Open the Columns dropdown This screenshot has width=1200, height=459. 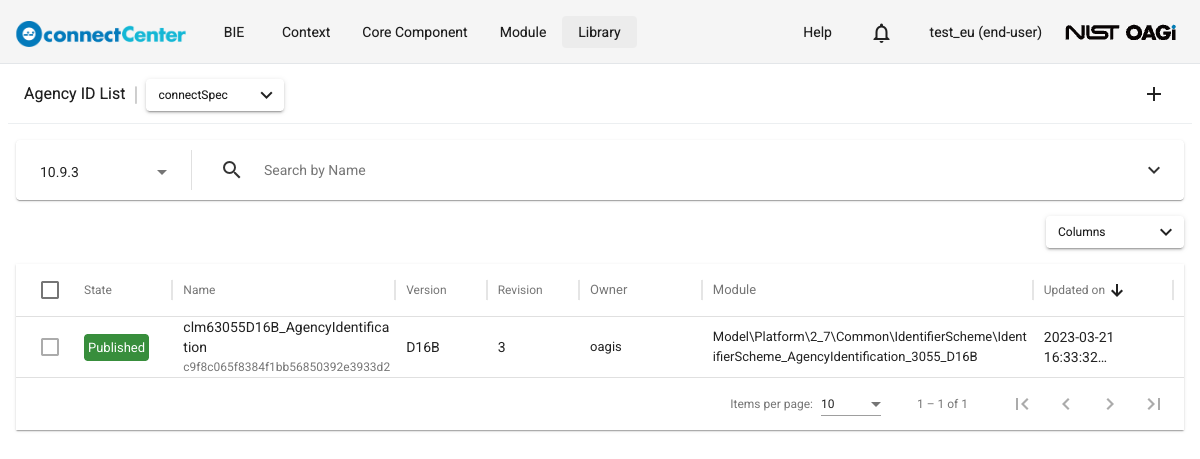[1114, 232]
